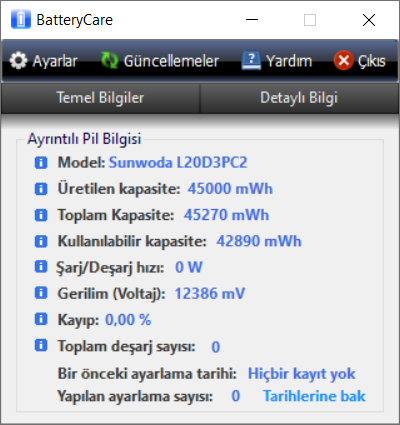
Task: Open Ayarlar settings gear icon
Action: (x=18, y=61)
